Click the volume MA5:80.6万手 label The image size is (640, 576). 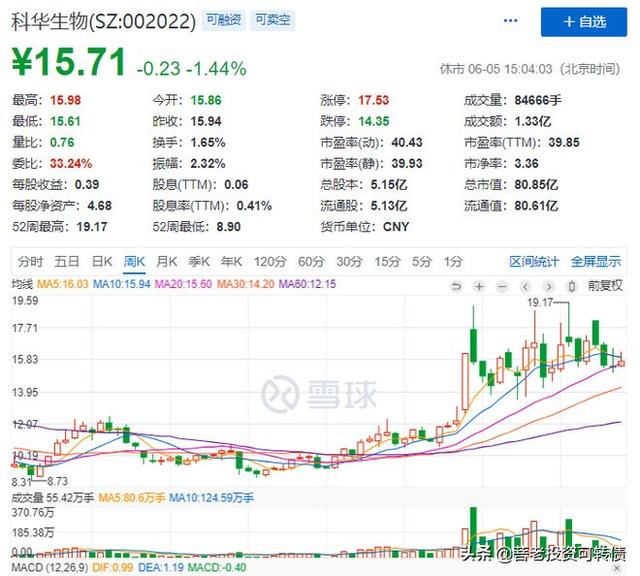(x=131, y=498)
